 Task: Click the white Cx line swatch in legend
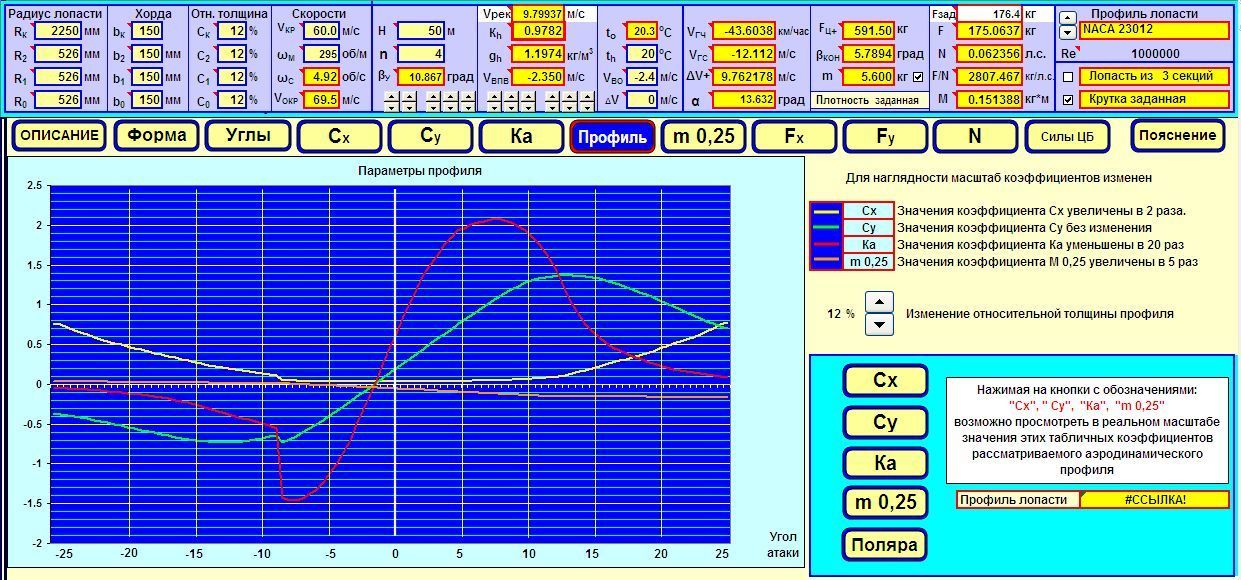coord(826,211)
